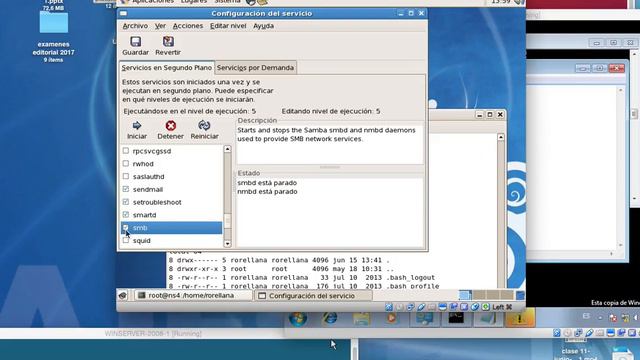Click Configuración del servicio taskbar button
Image resolution: width=640 pixels, height=360 pixels.
click(313, 296)
